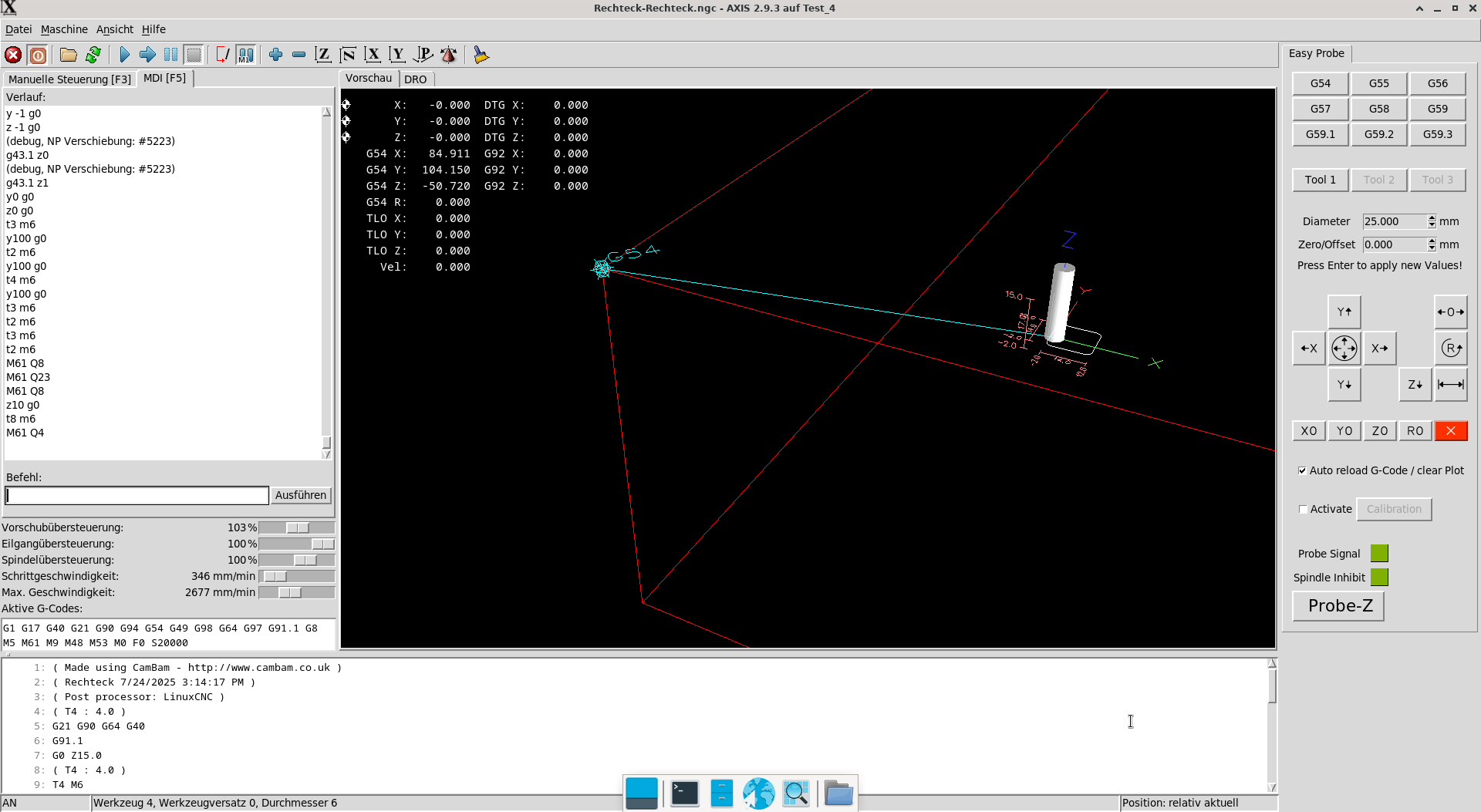
Task: Zero the Z axis with Z0
Action: (1380, 431)
